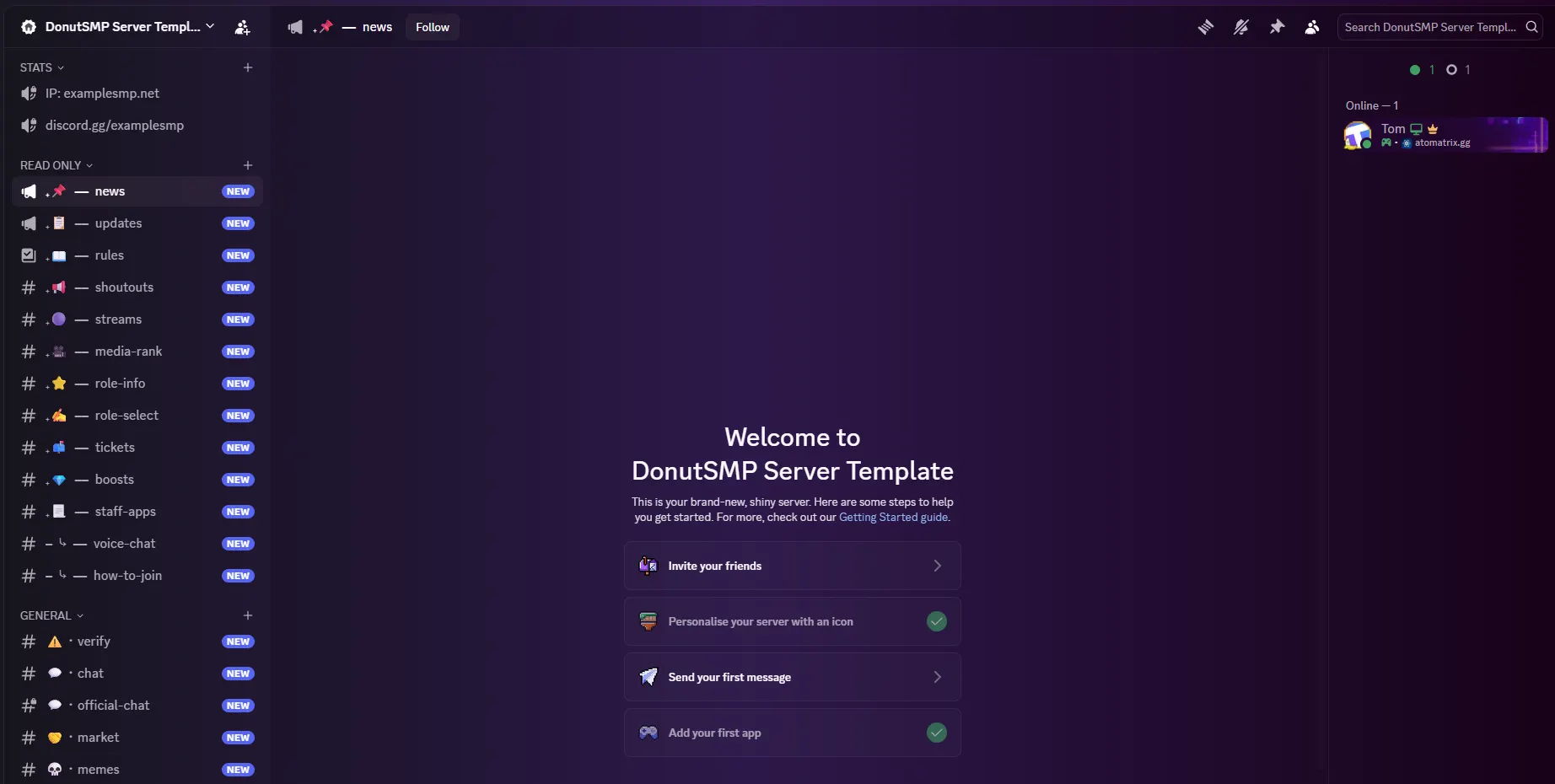Open the role-select channel
Screen dimensions: 1555x784
(x=137, y=416)
